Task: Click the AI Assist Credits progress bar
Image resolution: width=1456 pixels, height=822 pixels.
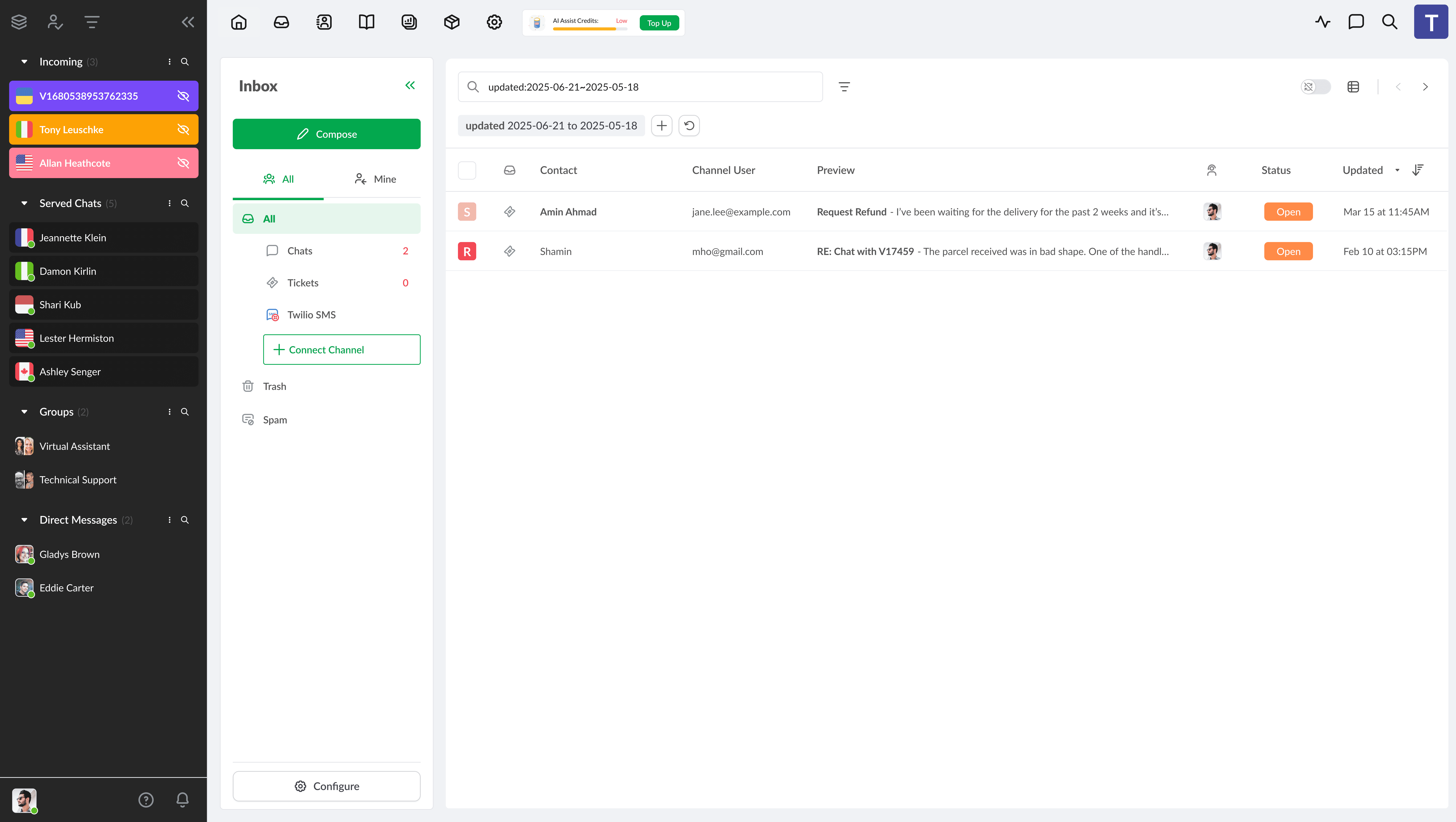Action: pos(590,29)
